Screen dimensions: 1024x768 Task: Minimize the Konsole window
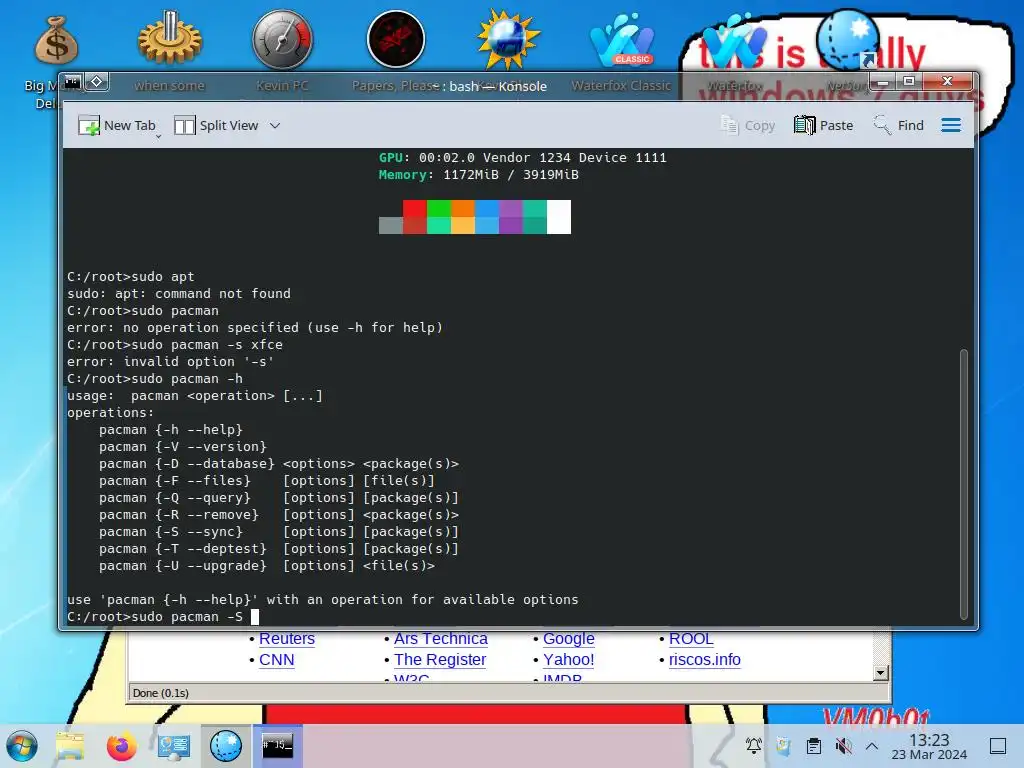tap(883, 82)
